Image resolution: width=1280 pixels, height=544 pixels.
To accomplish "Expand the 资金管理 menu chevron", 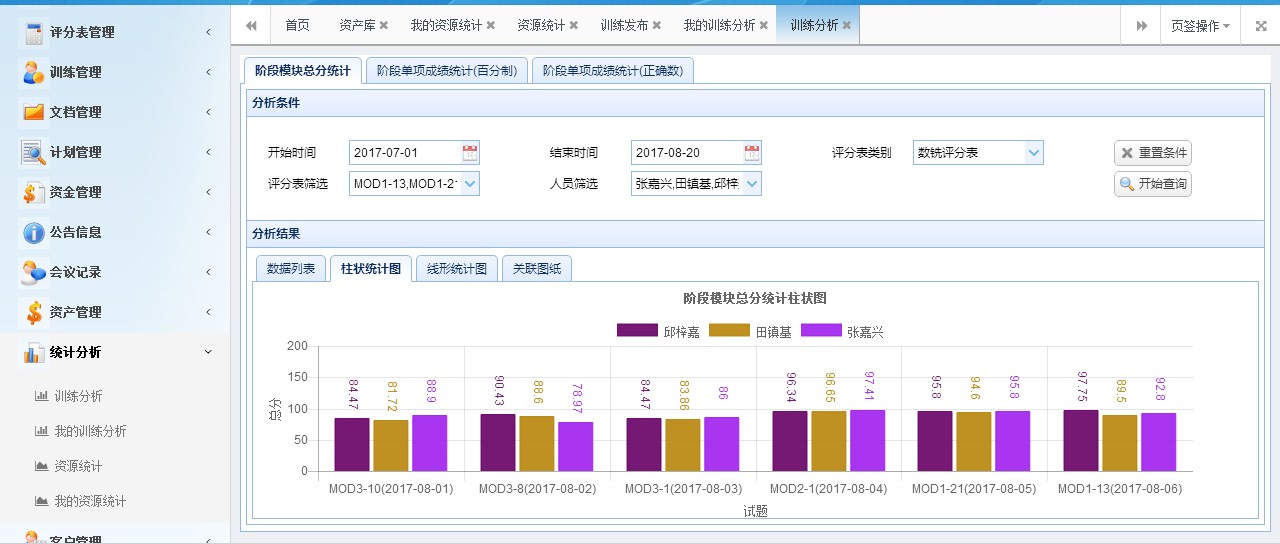I will [208, 192].
